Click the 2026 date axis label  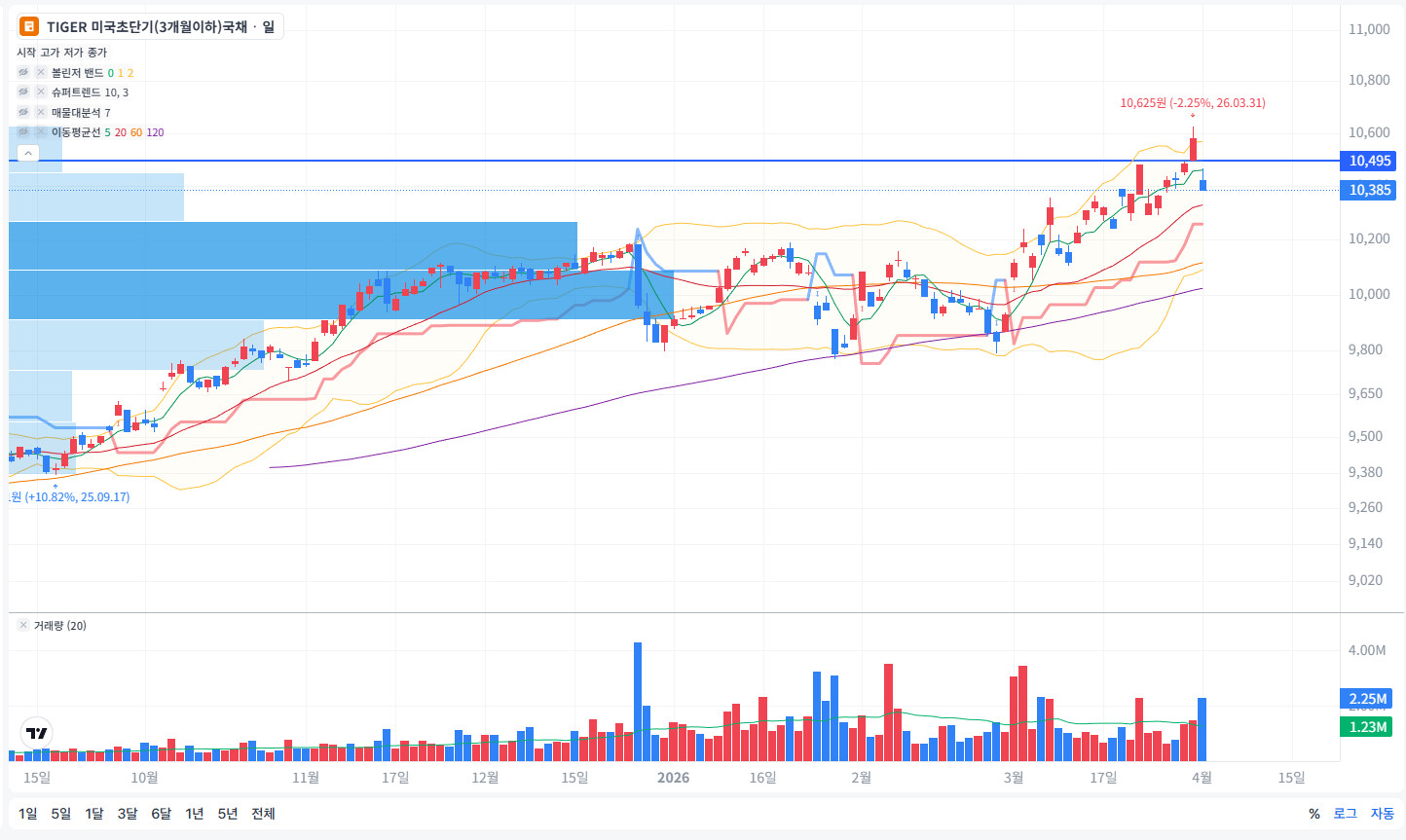click(673, 778)
